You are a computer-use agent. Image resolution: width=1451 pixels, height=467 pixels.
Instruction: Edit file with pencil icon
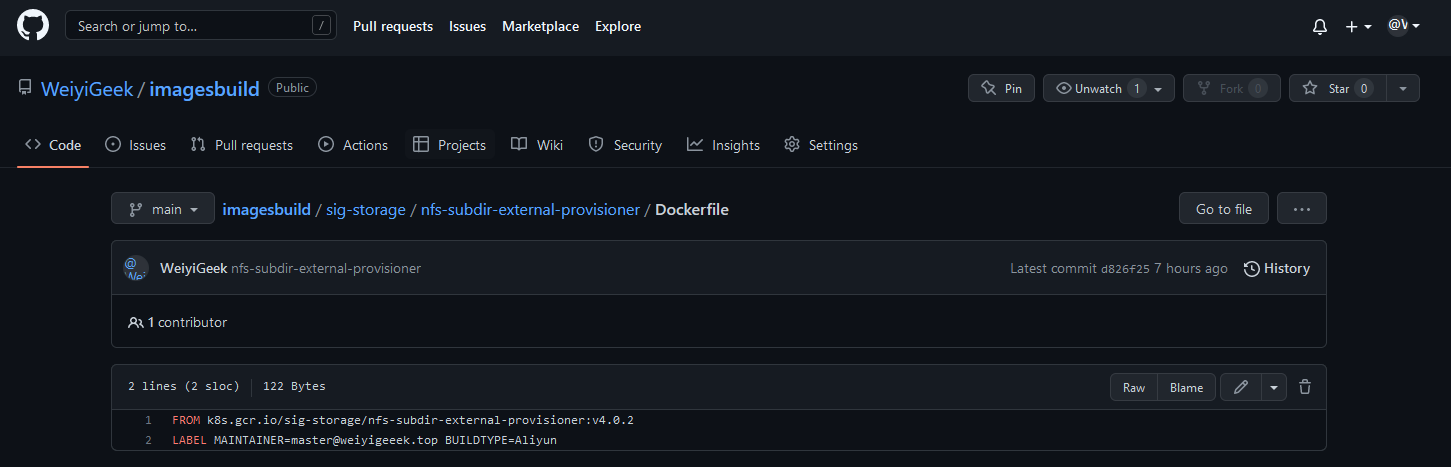(x=1241, y=387)
